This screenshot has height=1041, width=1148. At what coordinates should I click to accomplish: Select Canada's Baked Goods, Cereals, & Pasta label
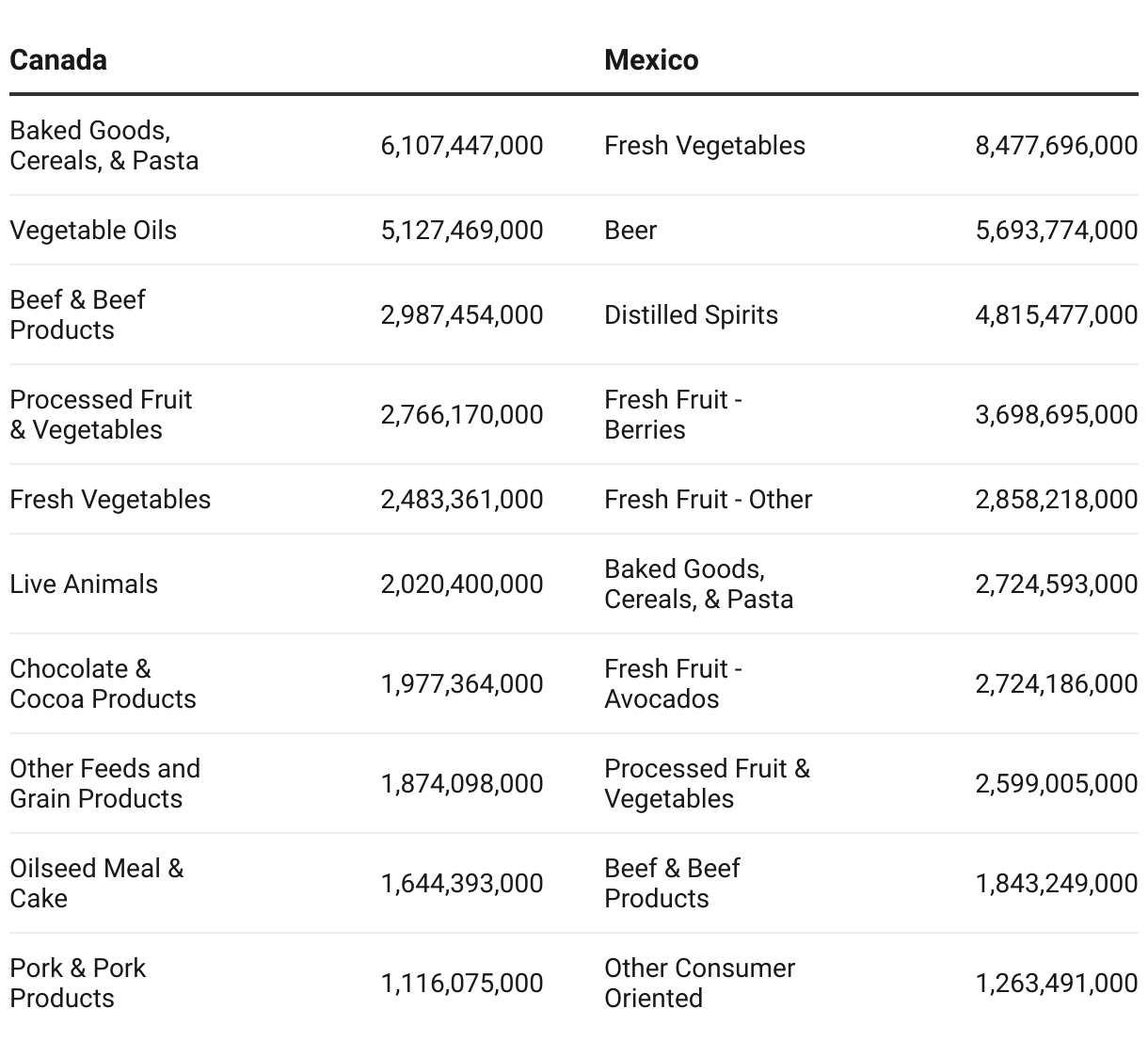(x=104, y=145)
